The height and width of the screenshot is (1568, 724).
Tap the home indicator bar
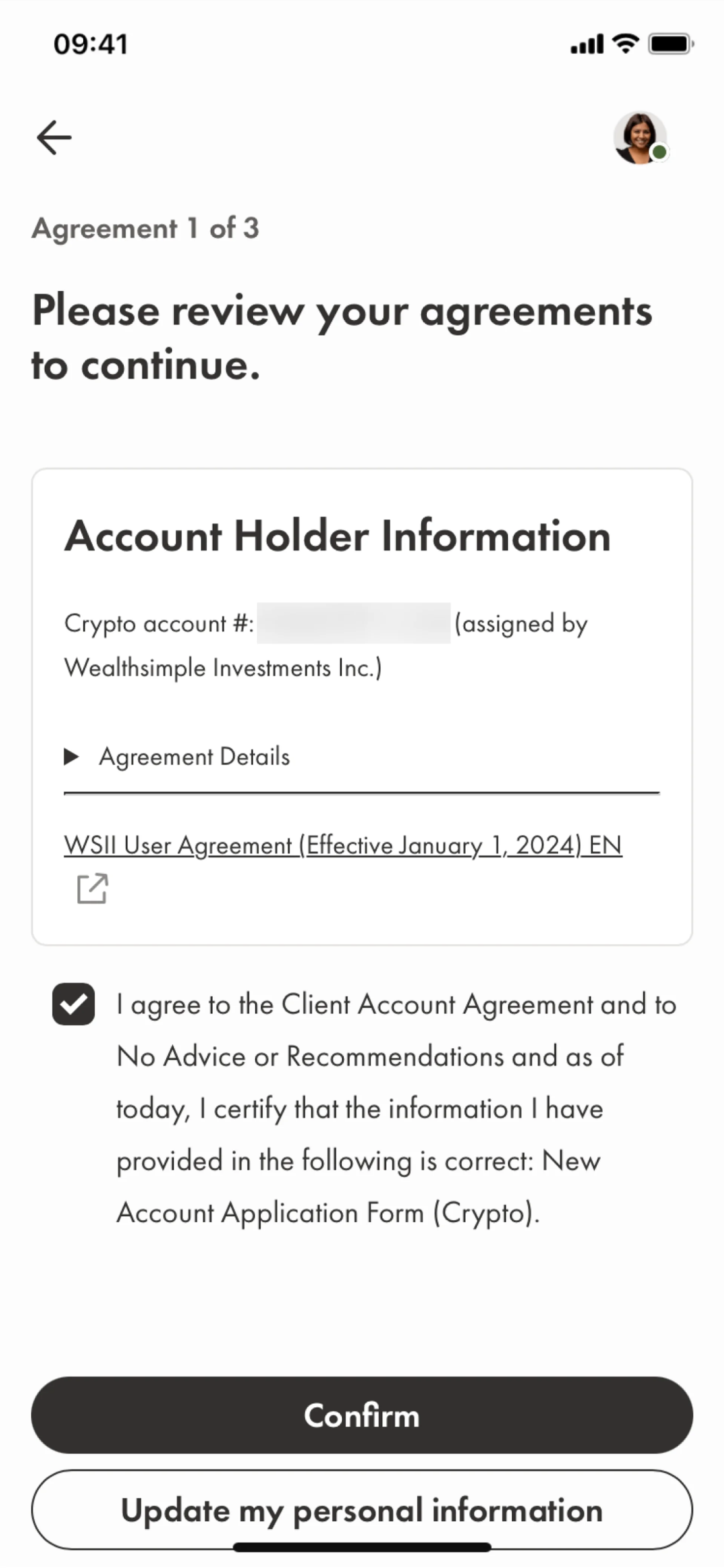coord(362,1547)
